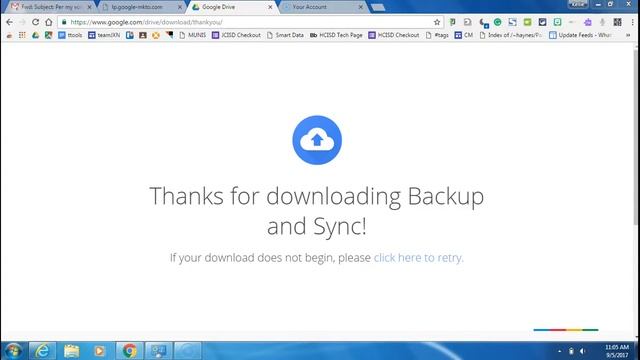The image size is (640, 360).
Task: Open the browser home page icon
Action: [49, 22]
